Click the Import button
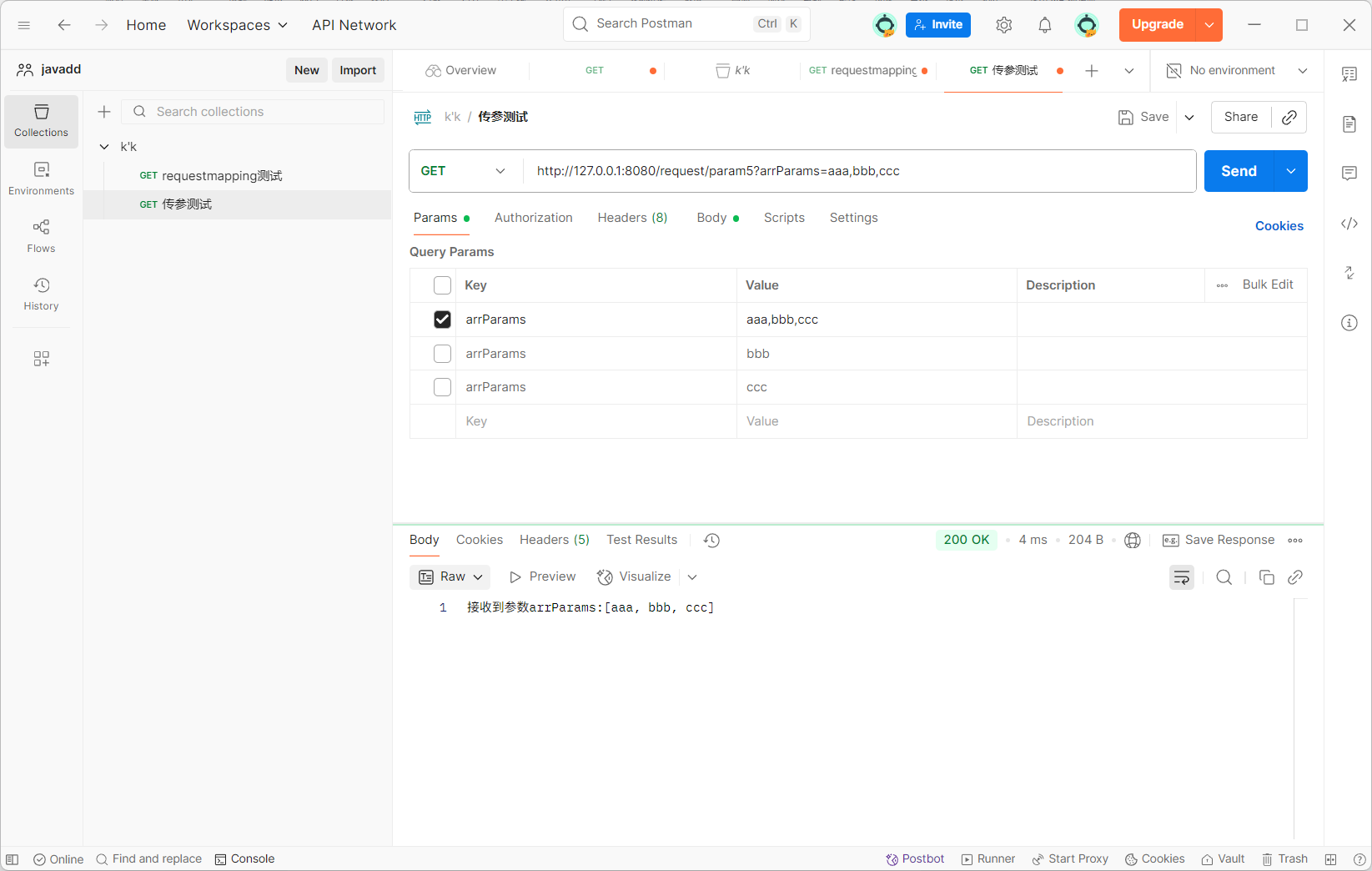 (358, 70)
